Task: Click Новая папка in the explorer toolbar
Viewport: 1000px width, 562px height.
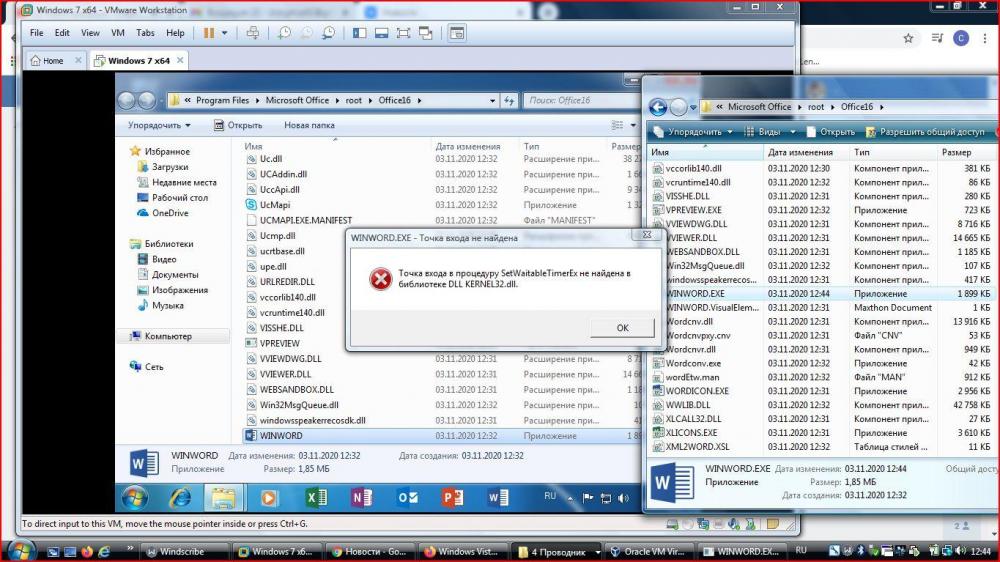Action: coord(309,126)
